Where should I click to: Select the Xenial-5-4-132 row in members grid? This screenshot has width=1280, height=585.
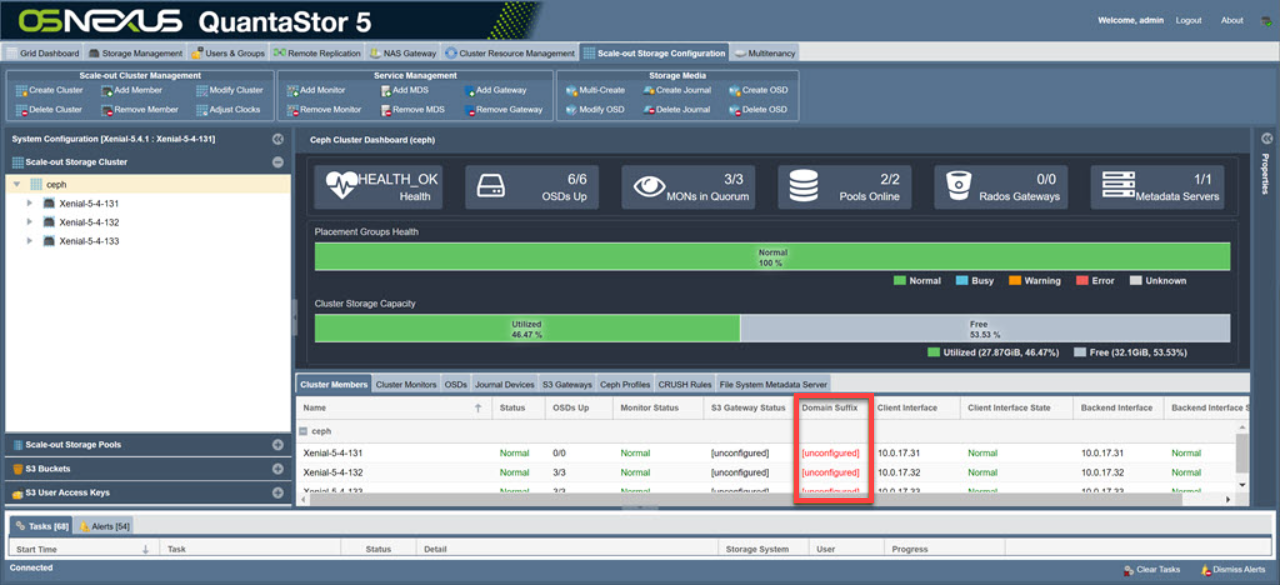pyautogui.click(x=766, y=472)
